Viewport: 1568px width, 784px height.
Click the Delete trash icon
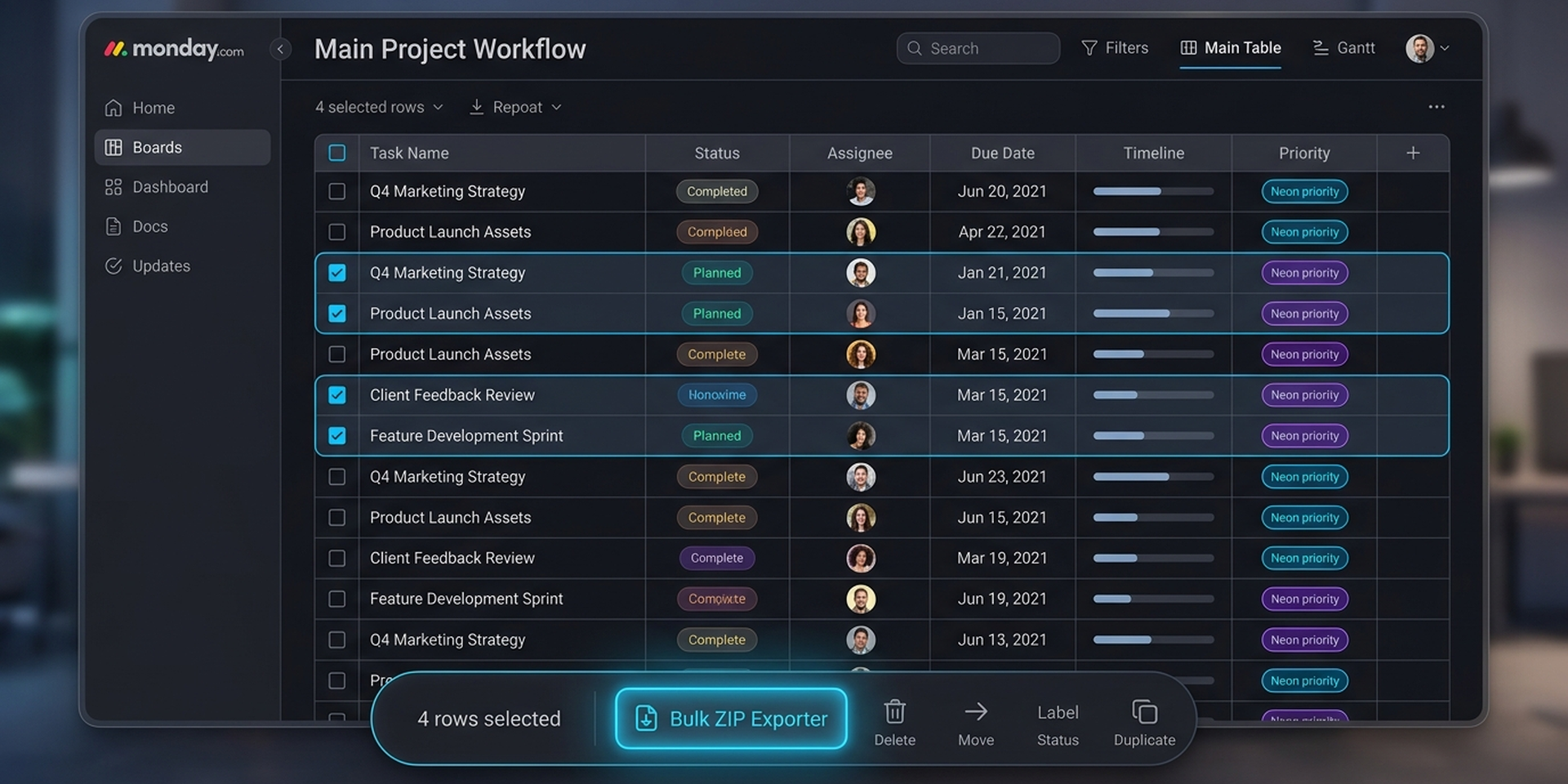(x=894, y=711)
